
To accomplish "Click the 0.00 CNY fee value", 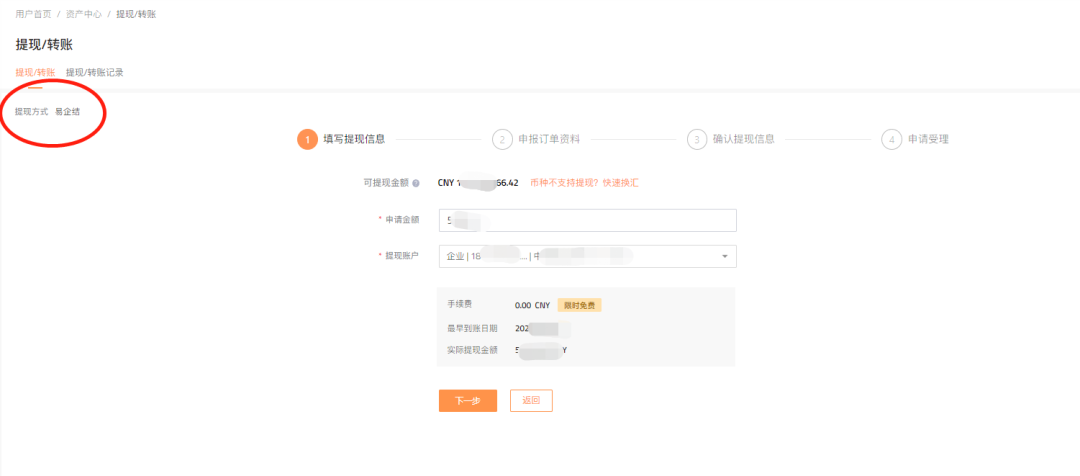I will pos(532,305).
